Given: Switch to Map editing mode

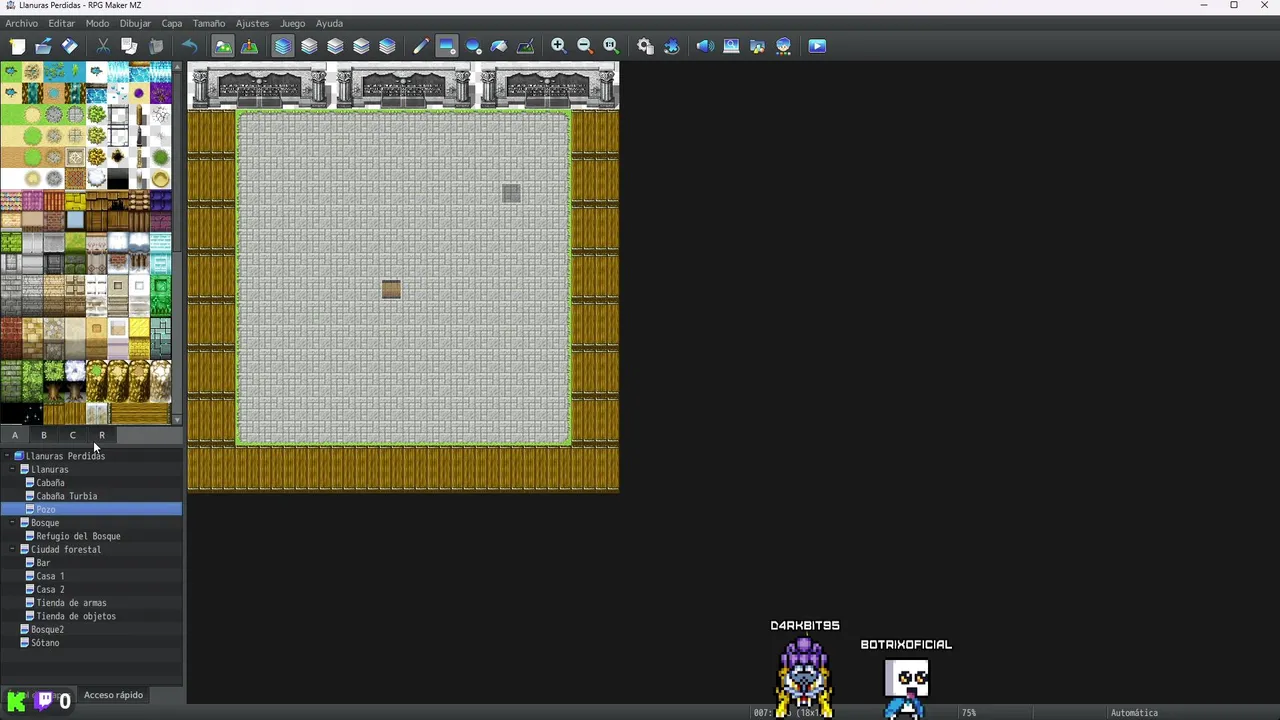Looking at the screenshot, I should [x=223, y=46].
